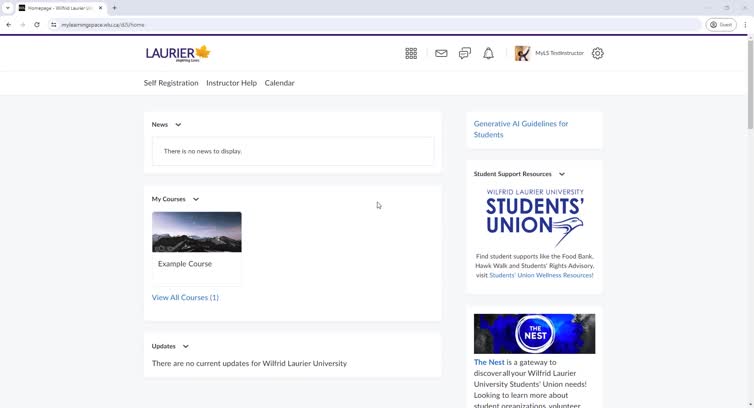Open The Nest link

pos(489,362)
